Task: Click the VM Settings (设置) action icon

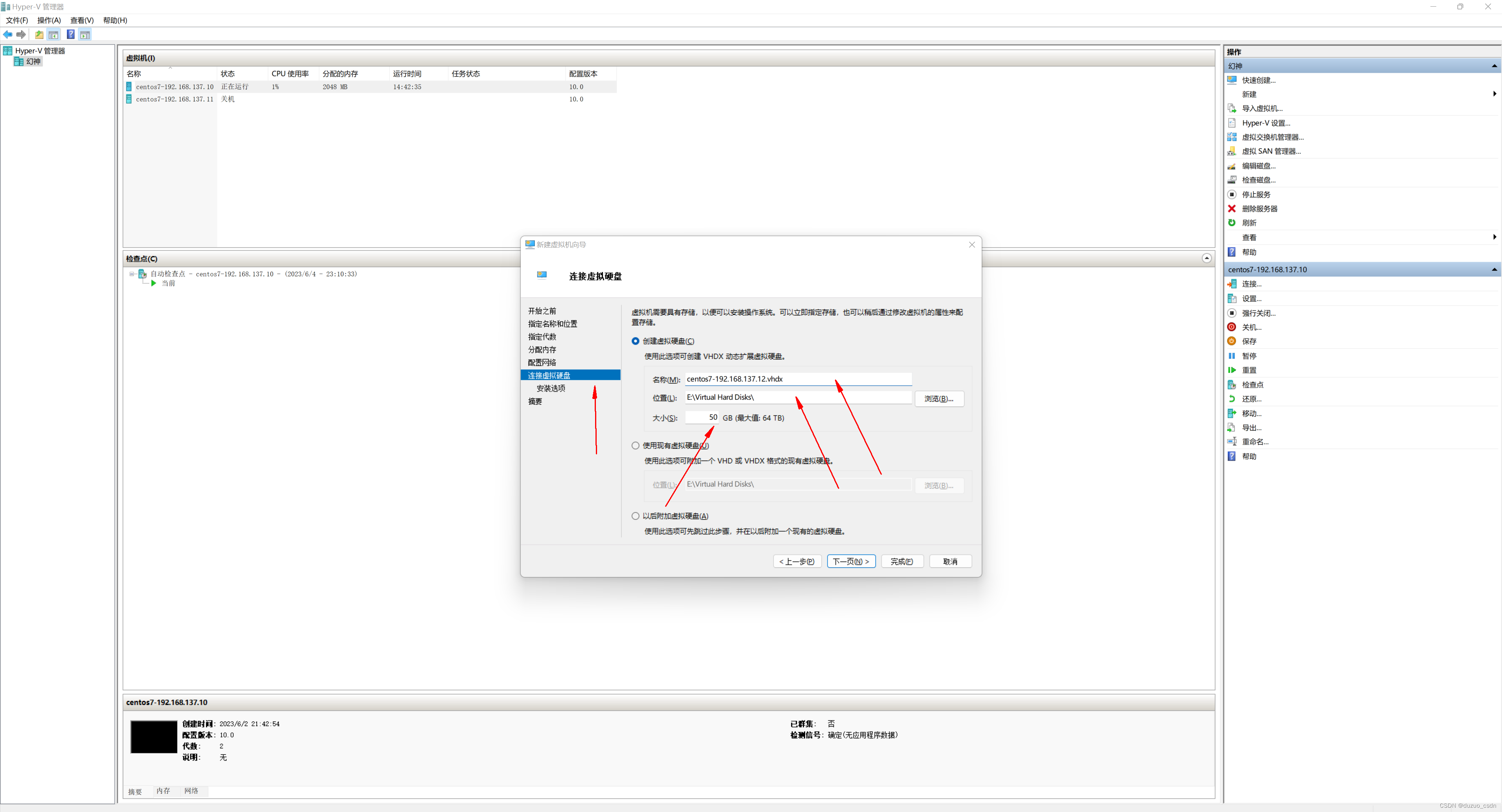Action: (1232, 298)
